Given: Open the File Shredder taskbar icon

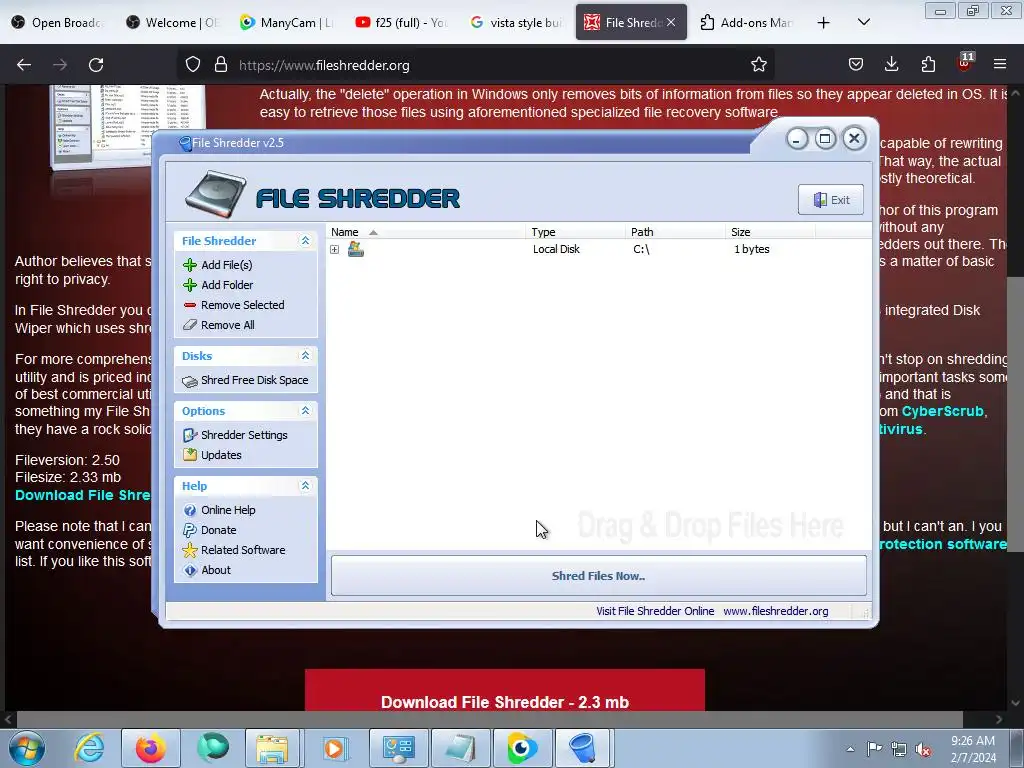Looking at the screenshot, I should coord(582,748).
